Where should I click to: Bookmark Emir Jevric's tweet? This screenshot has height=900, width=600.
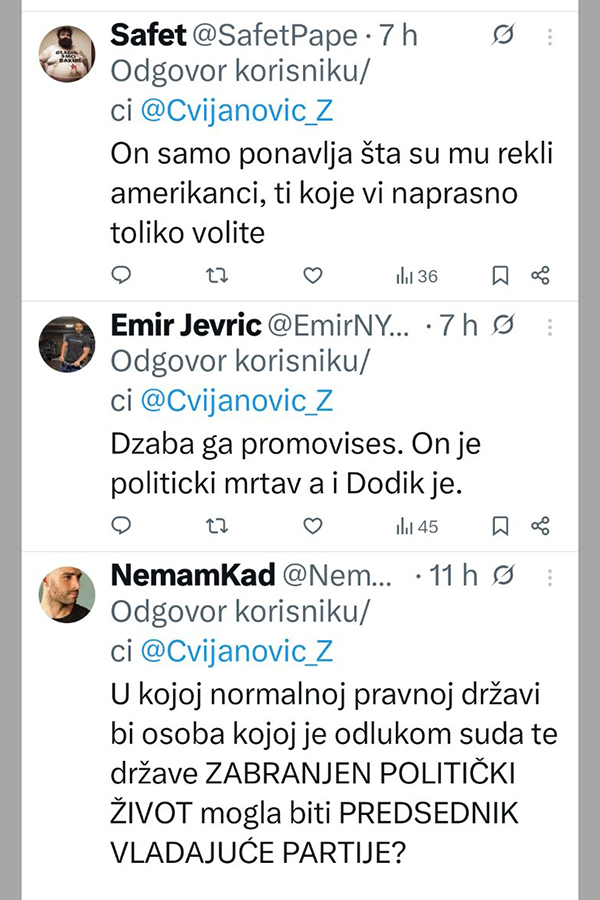[502, 525]
